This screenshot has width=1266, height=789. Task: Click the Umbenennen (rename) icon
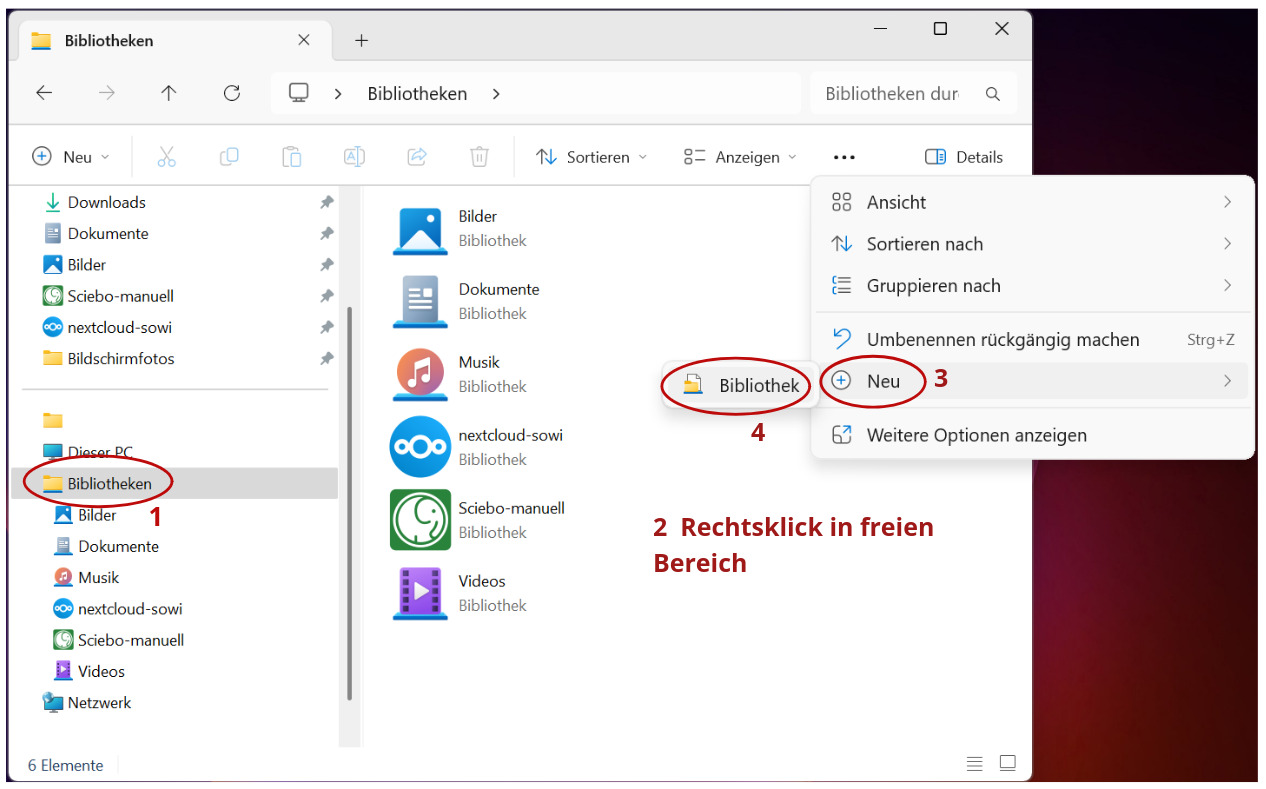(354, 157)
